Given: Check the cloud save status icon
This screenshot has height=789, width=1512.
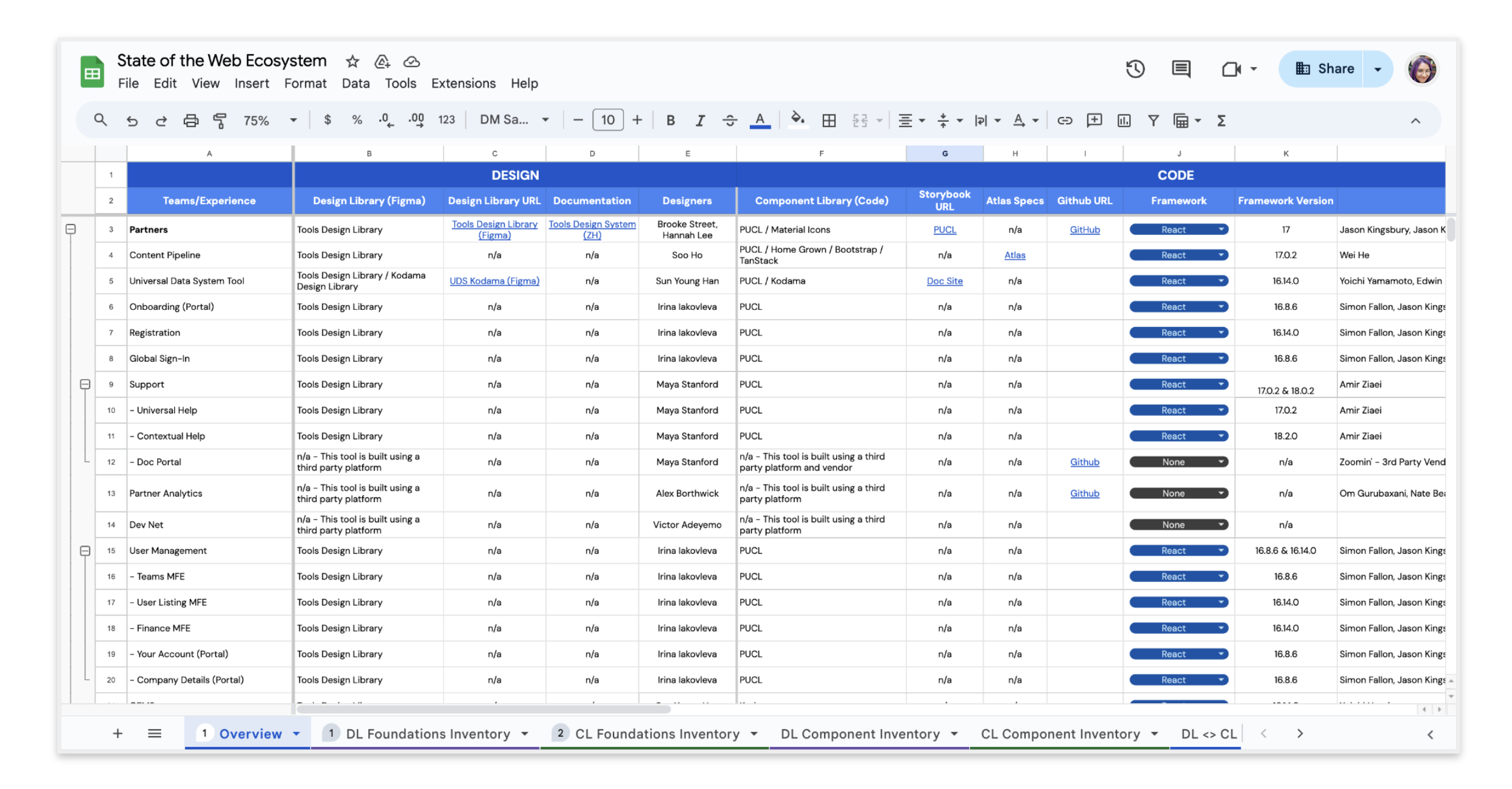Looking at the screenshot, I should coord(411,61).
